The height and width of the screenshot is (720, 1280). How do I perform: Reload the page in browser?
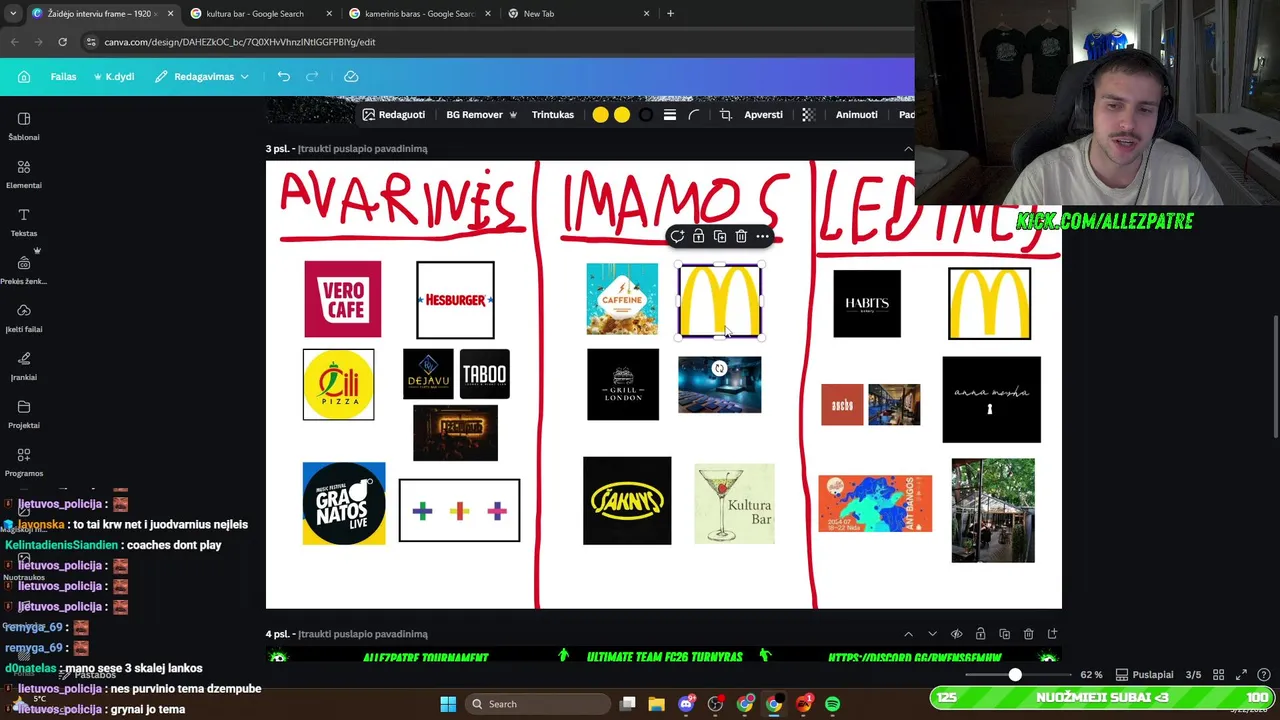coord(62,42)
